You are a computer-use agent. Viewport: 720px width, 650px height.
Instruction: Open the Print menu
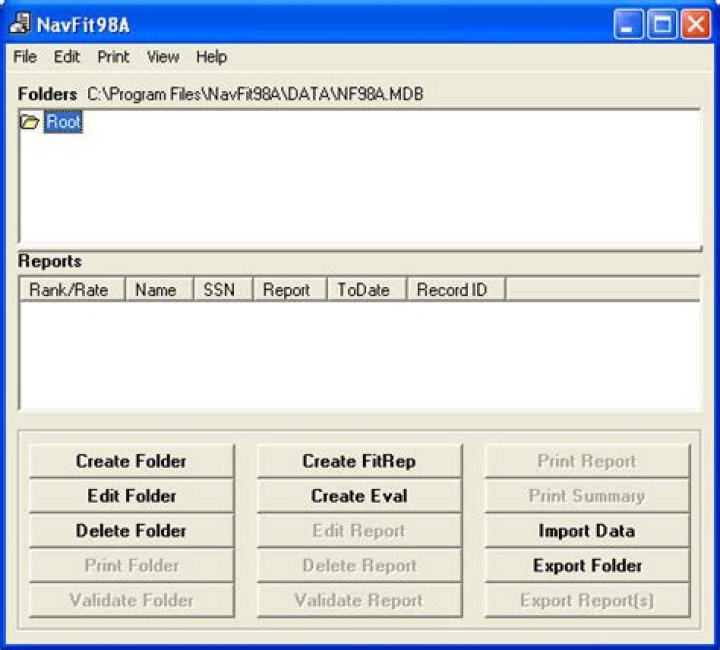(114, 57)
